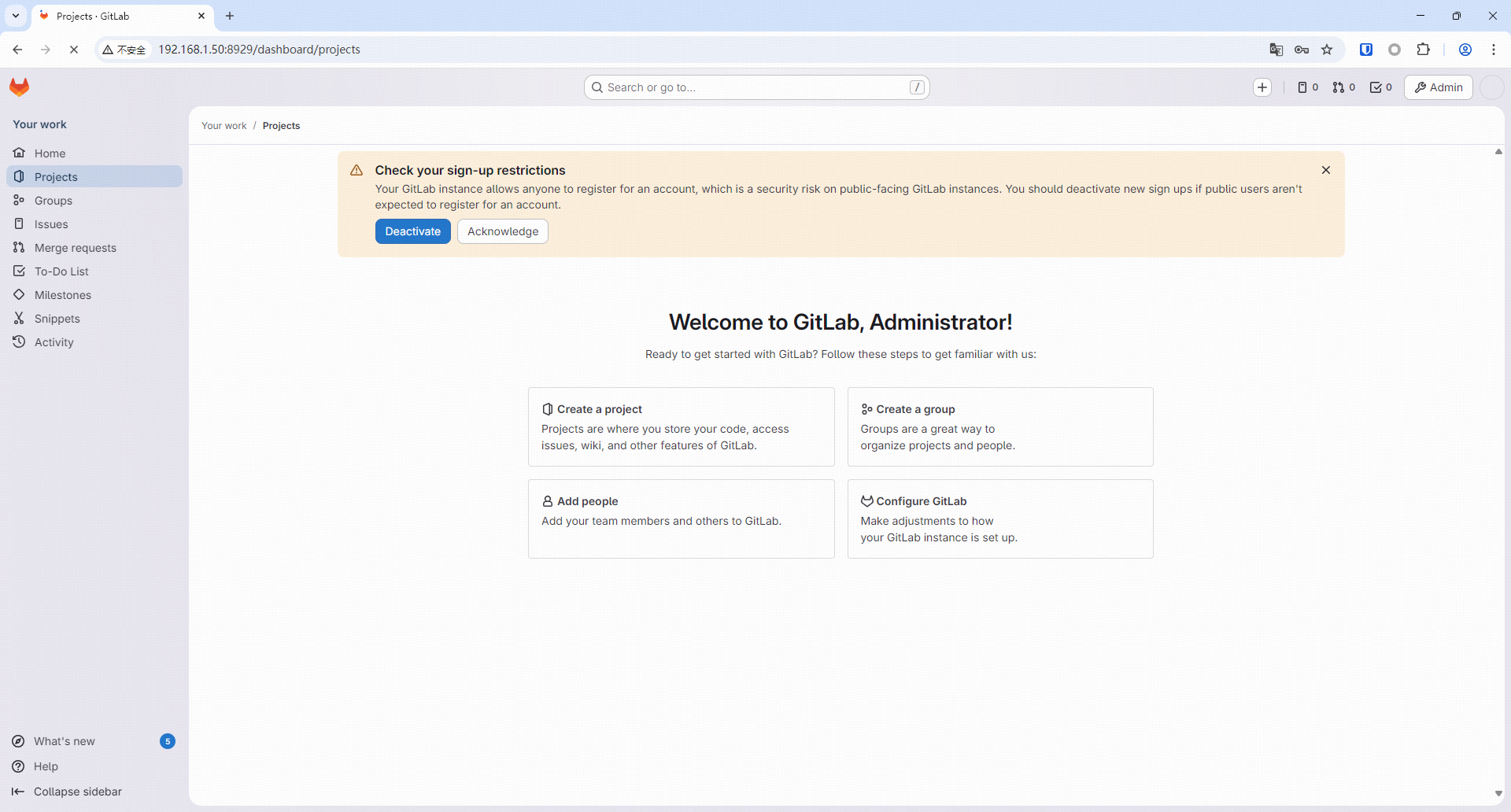Go to Home in the sidebar
The height and width of the screenshot is (812, 1511).
click(94, 153)
